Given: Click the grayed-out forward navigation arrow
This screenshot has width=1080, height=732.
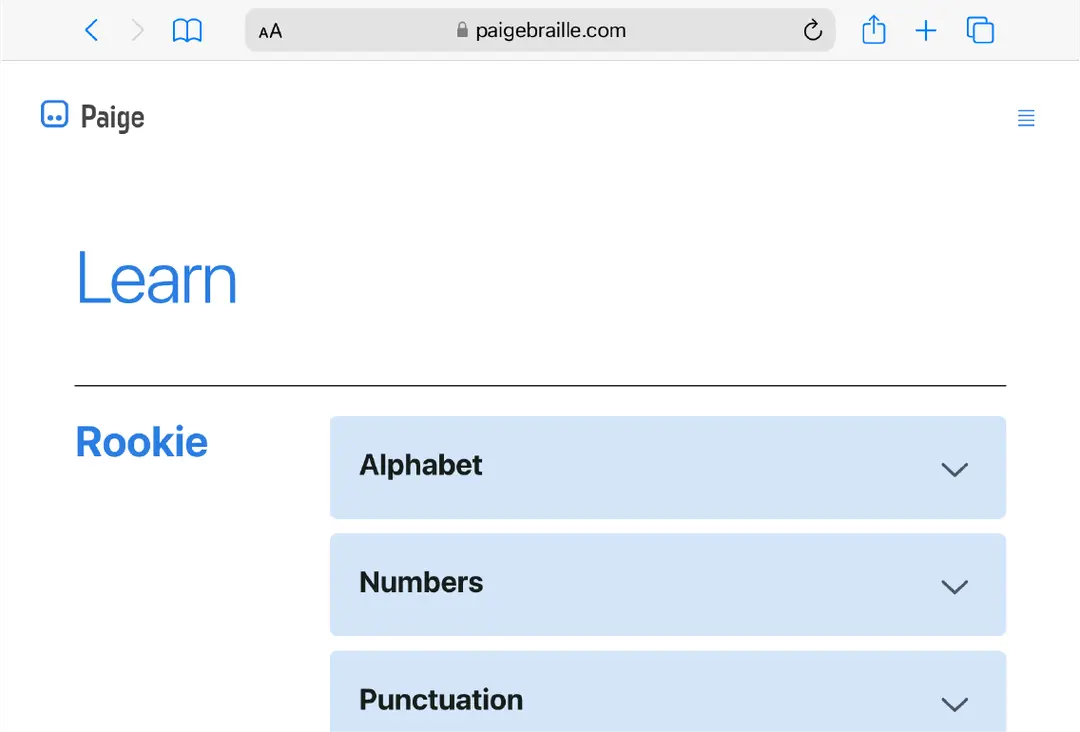Looking at the screenshot, I should [138, 30].
